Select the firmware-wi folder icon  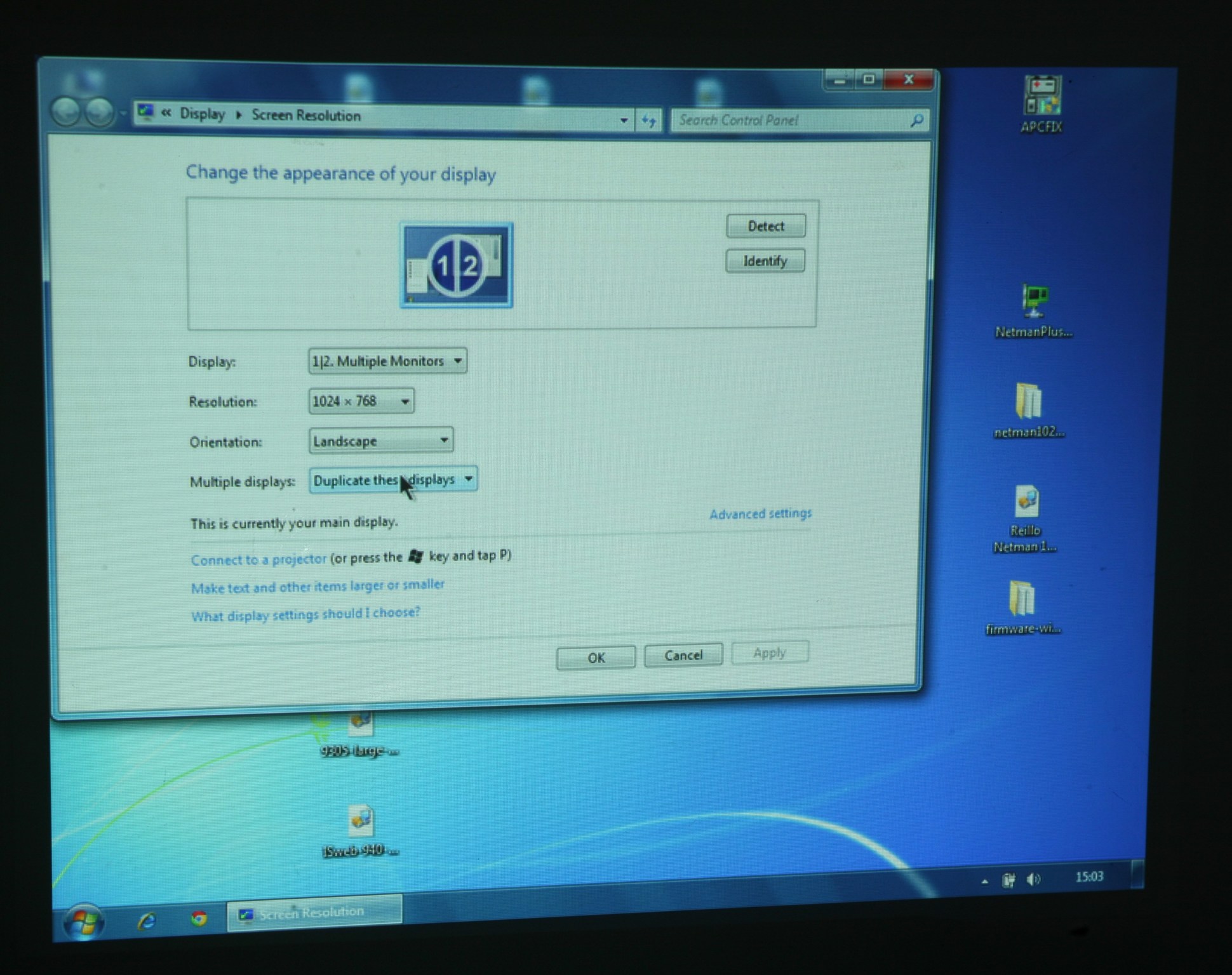point(1023,607)
